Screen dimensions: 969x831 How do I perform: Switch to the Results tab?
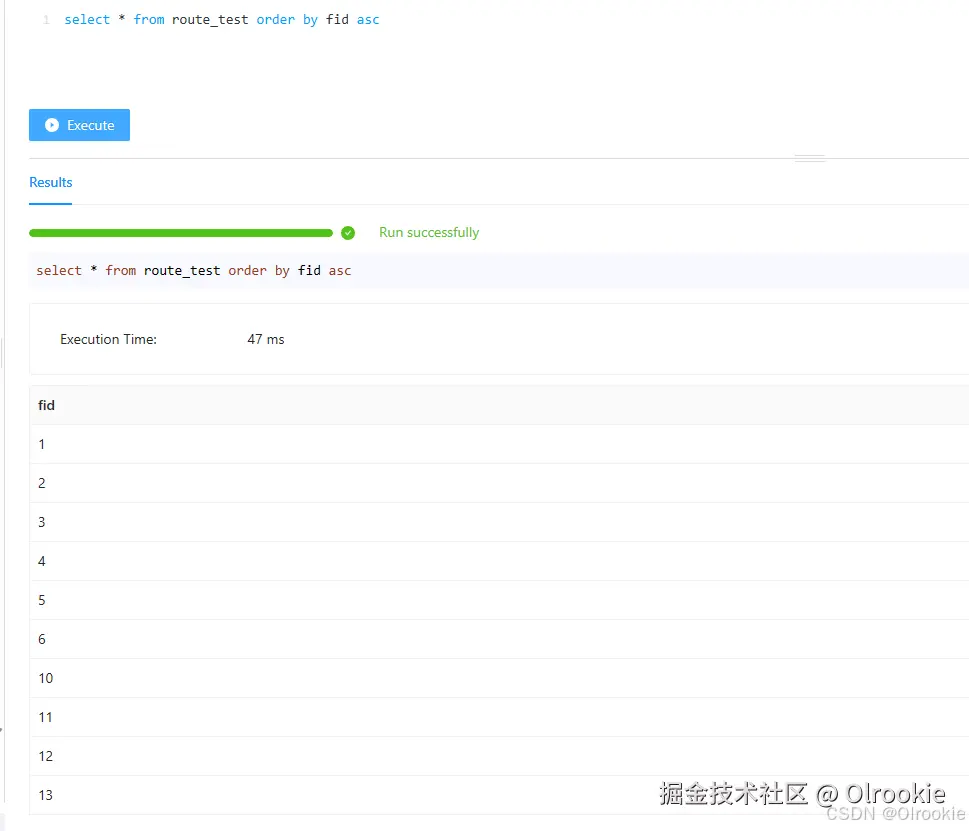point(50,182)
